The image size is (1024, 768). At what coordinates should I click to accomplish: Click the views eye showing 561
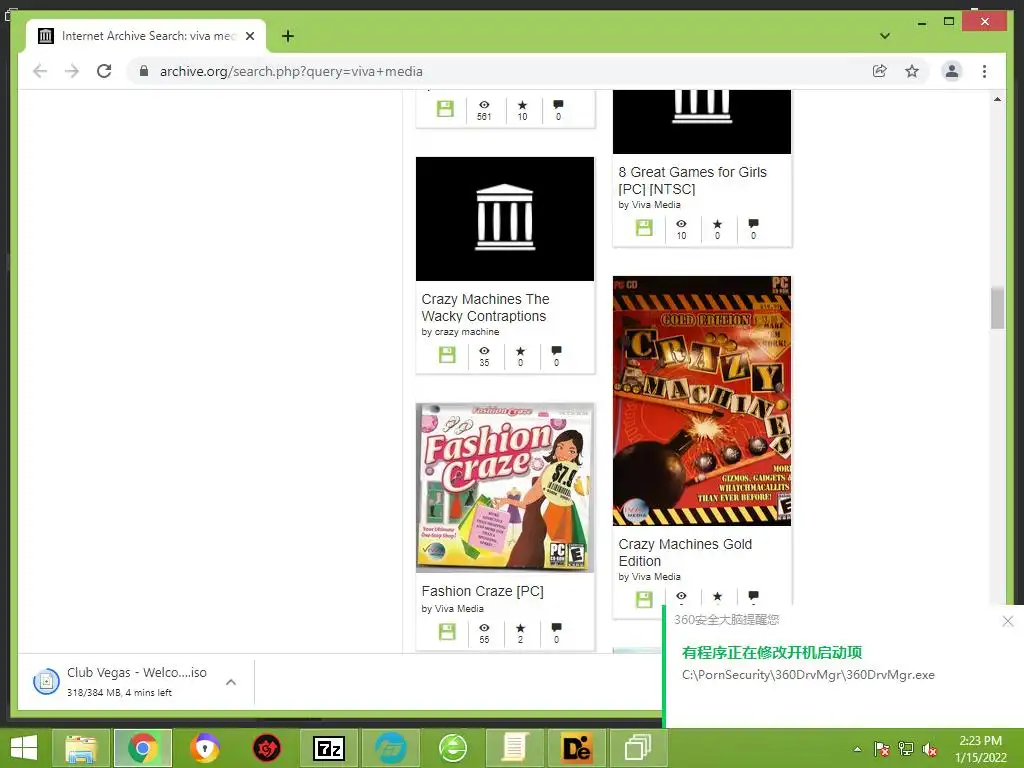coord(484,104)
